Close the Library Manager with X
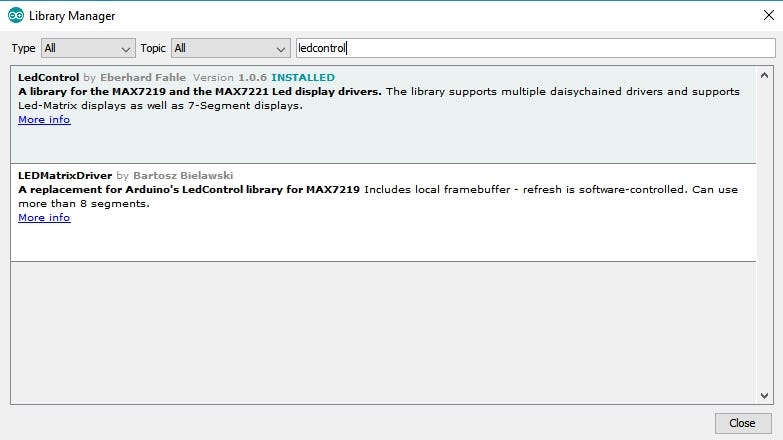Viewport: 783px width, 440px height. pyautogui.click(x=769, y=15)
